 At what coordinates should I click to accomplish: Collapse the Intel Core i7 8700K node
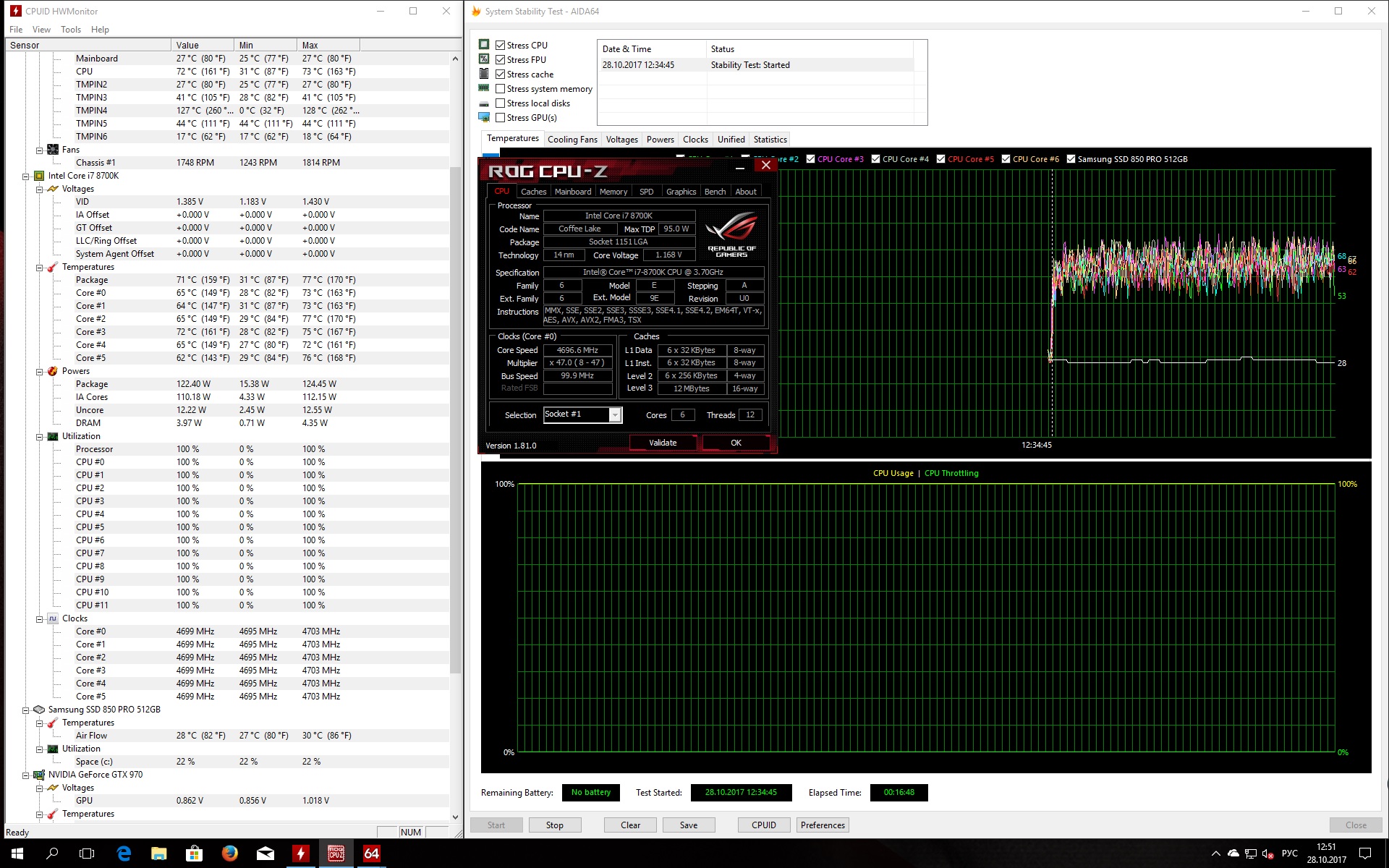[26, 176]
